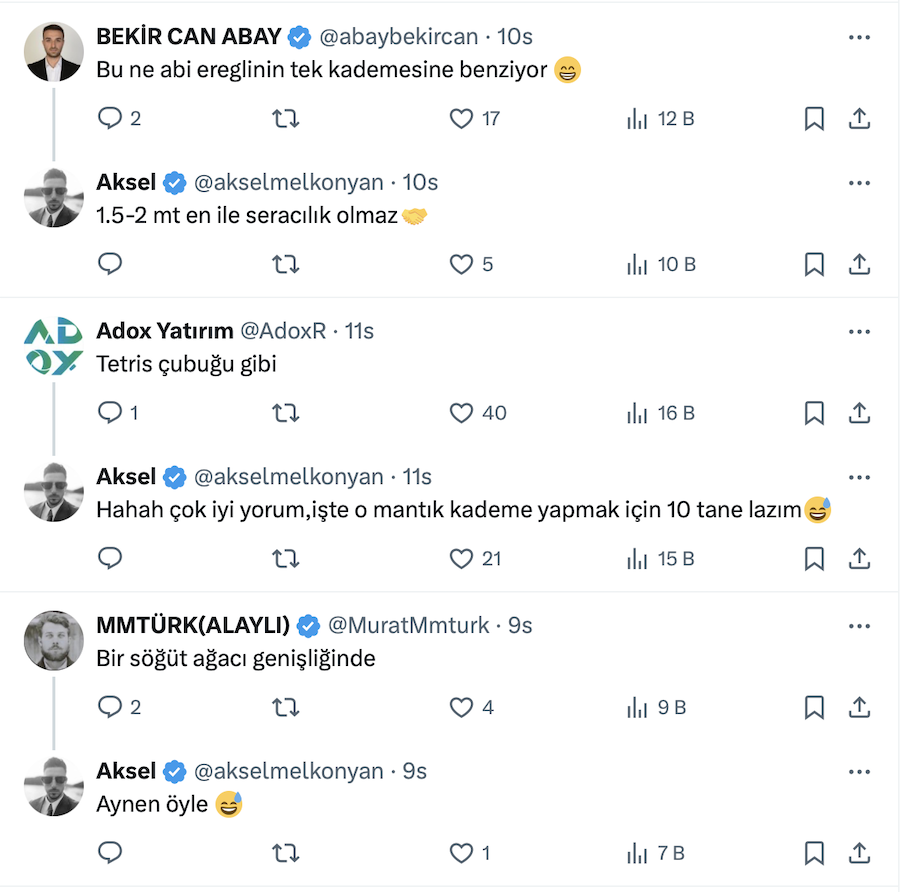Image resolution: width=914 pixels, height=892 pixels.
Task: Open more options menu on Adox Yatırım's tweet
Action: pyautogui.click(x=858, y=331)
